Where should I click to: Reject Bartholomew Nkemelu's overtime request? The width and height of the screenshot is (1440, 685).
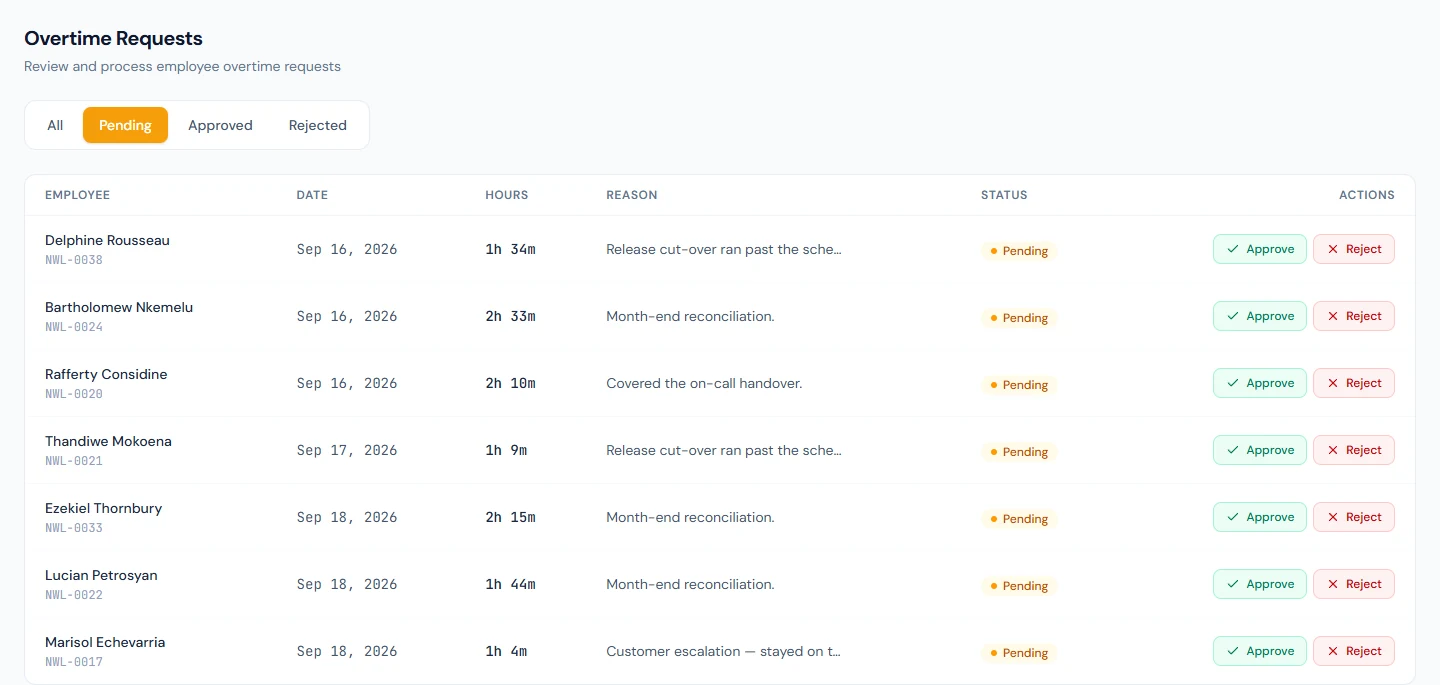(1354, 316)
